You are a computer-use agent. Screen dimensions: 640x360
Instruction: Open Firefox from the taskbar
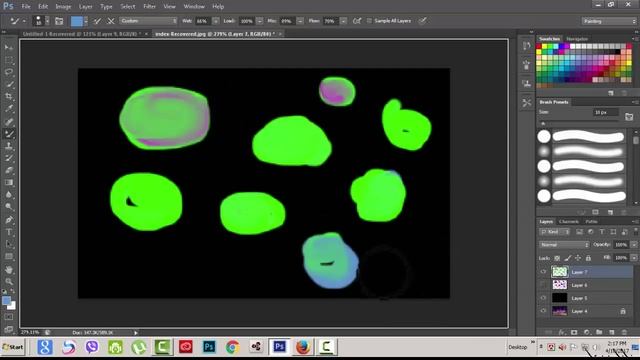coord(303,347)
